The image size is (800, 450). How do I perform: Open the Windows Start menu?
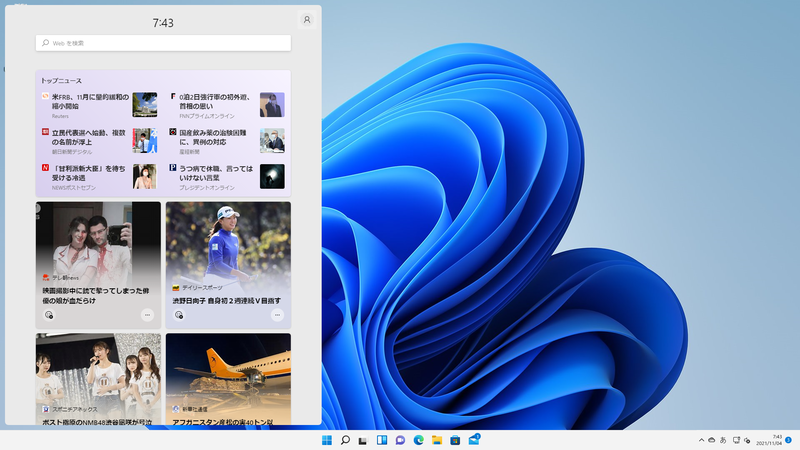pos(327,440)
